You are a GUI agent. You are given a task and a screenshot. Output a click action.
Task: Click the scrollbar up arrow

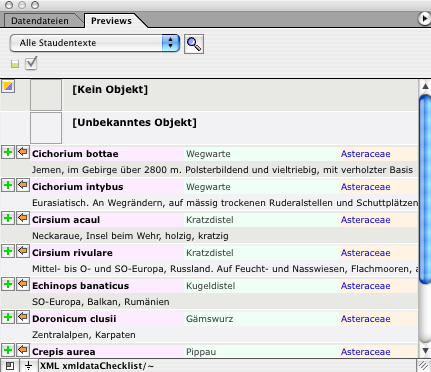(425, 86)
